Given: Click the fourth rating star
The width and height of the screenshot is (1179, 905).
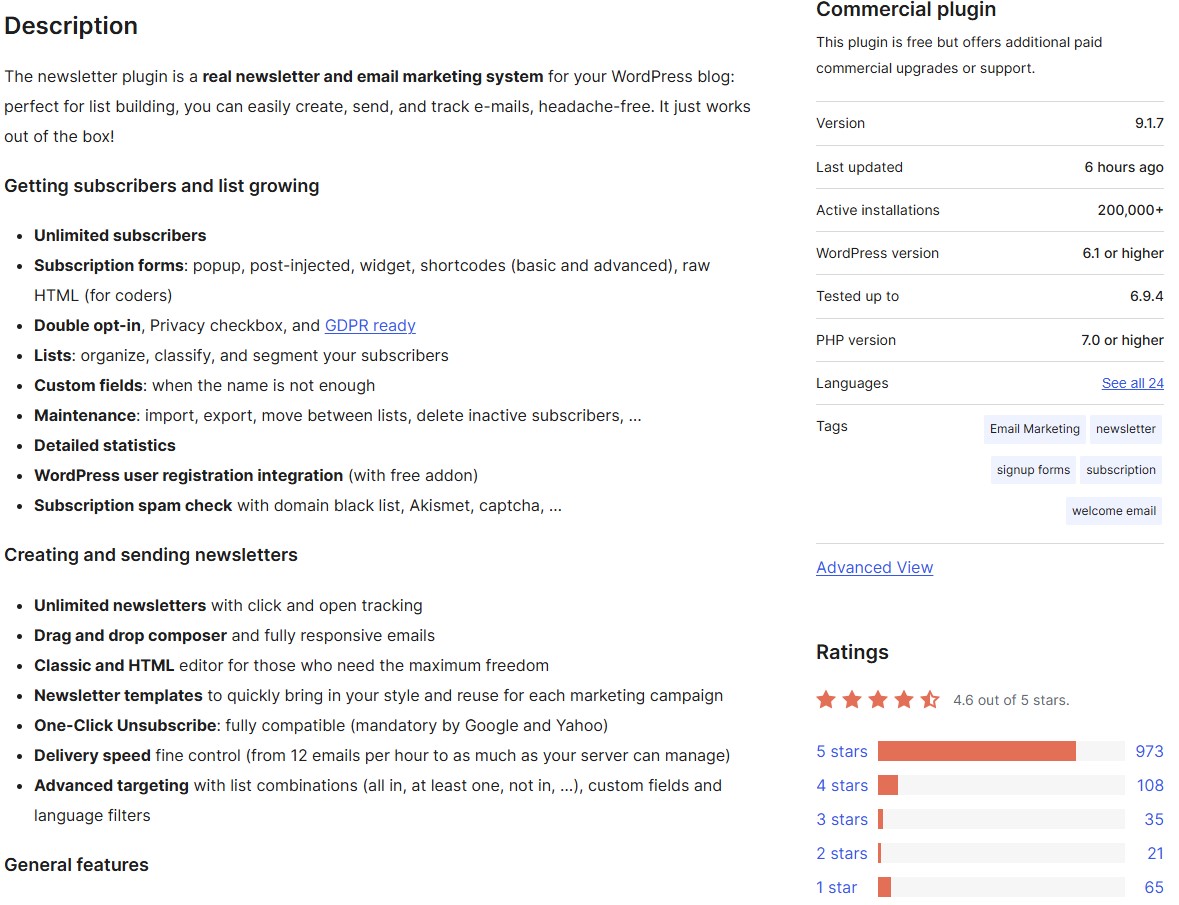Looking at the screenshot, I should pos(904,699).
